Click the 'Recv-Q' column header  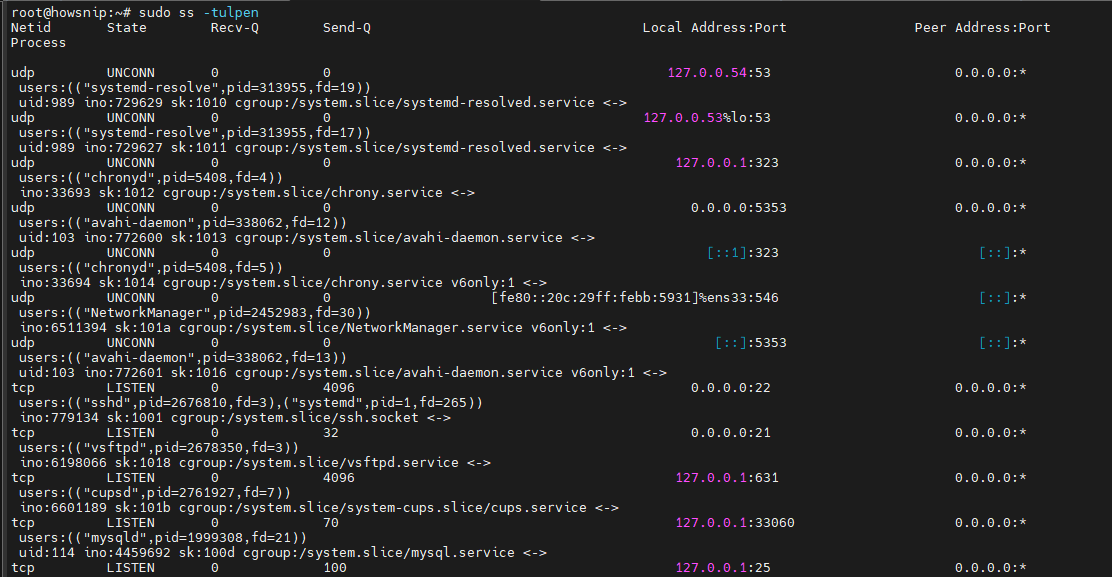[x=235, y=28]
